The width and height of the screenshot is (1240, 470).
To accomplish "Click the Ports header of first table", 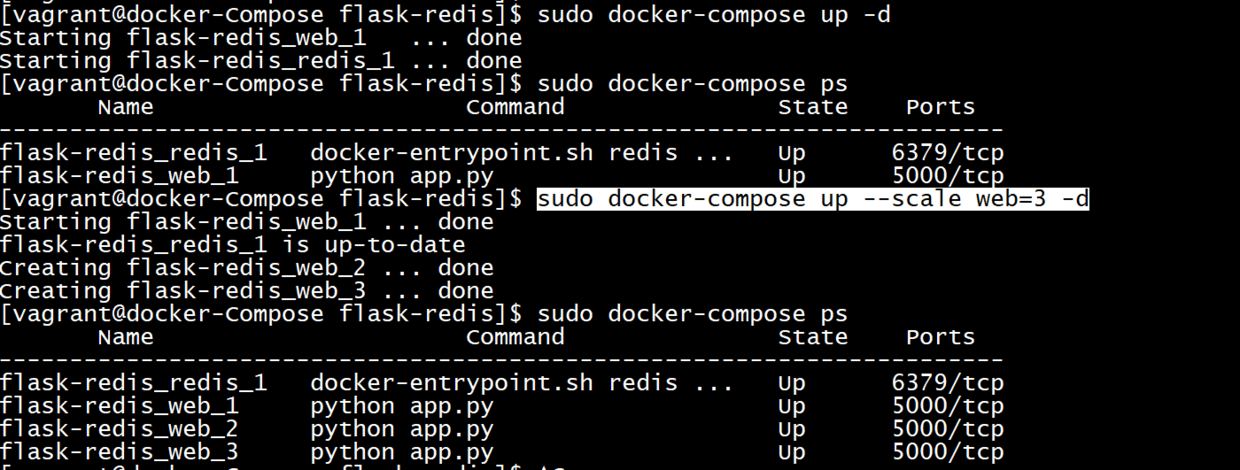I will 940,107.
